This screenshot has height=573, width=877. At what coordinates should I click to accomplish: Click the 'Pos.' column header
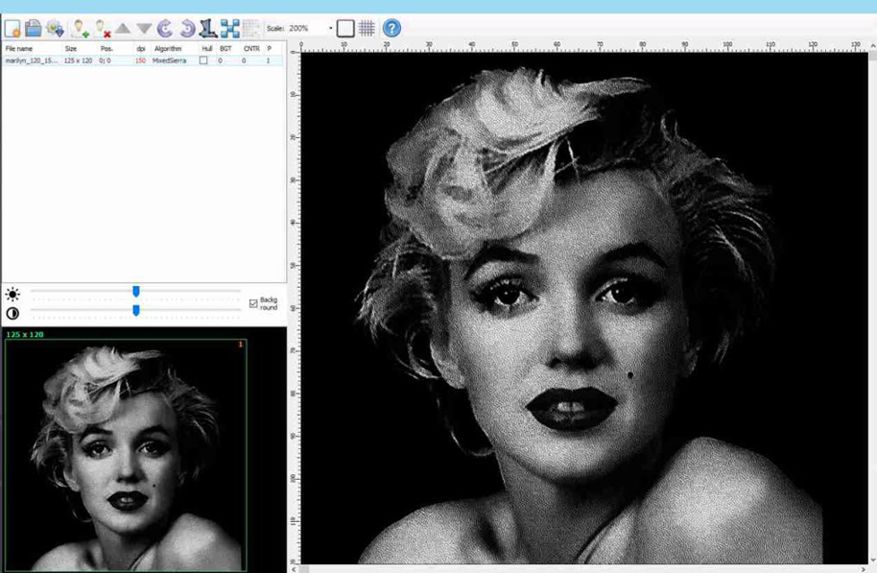coord(106,49)
